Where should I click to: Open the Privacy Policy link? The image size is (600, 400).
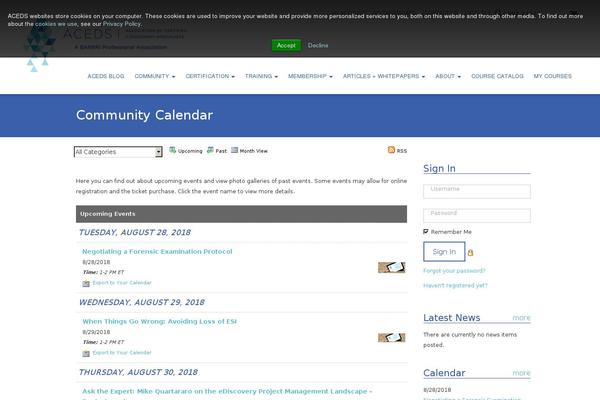122,24
